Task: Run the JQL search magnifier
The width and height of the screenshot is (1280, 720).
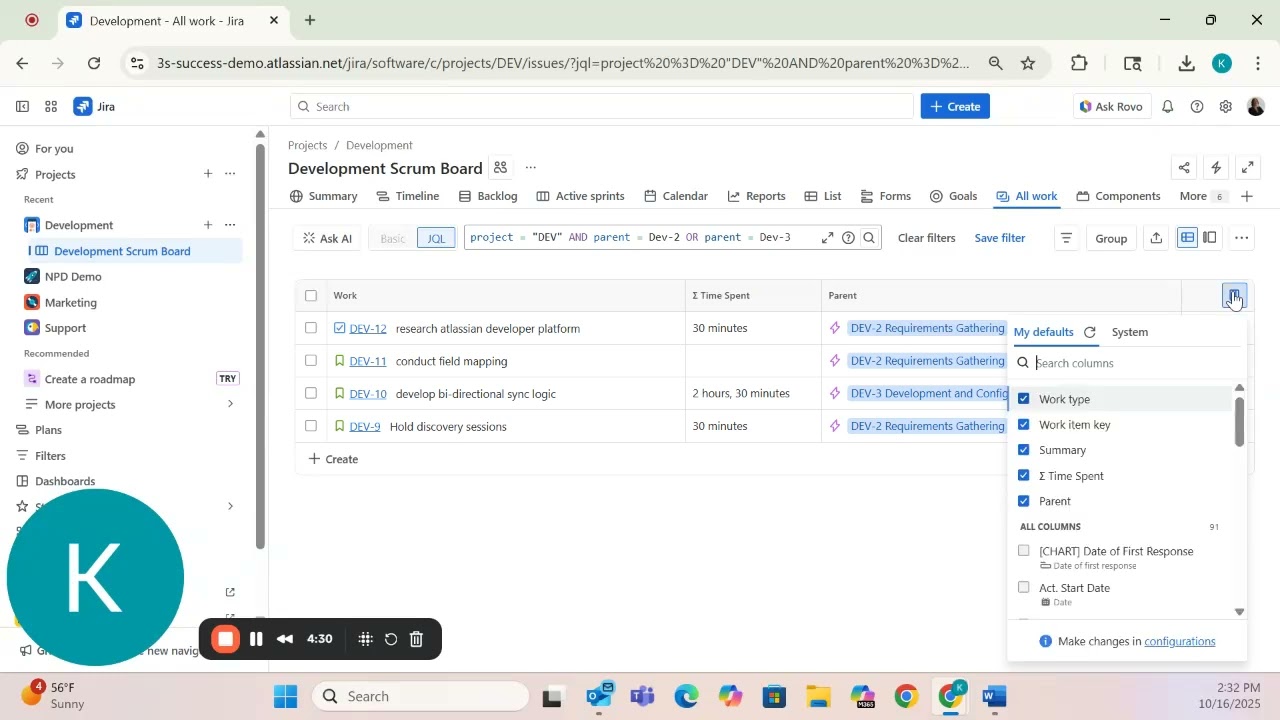Action: (869, 238)
